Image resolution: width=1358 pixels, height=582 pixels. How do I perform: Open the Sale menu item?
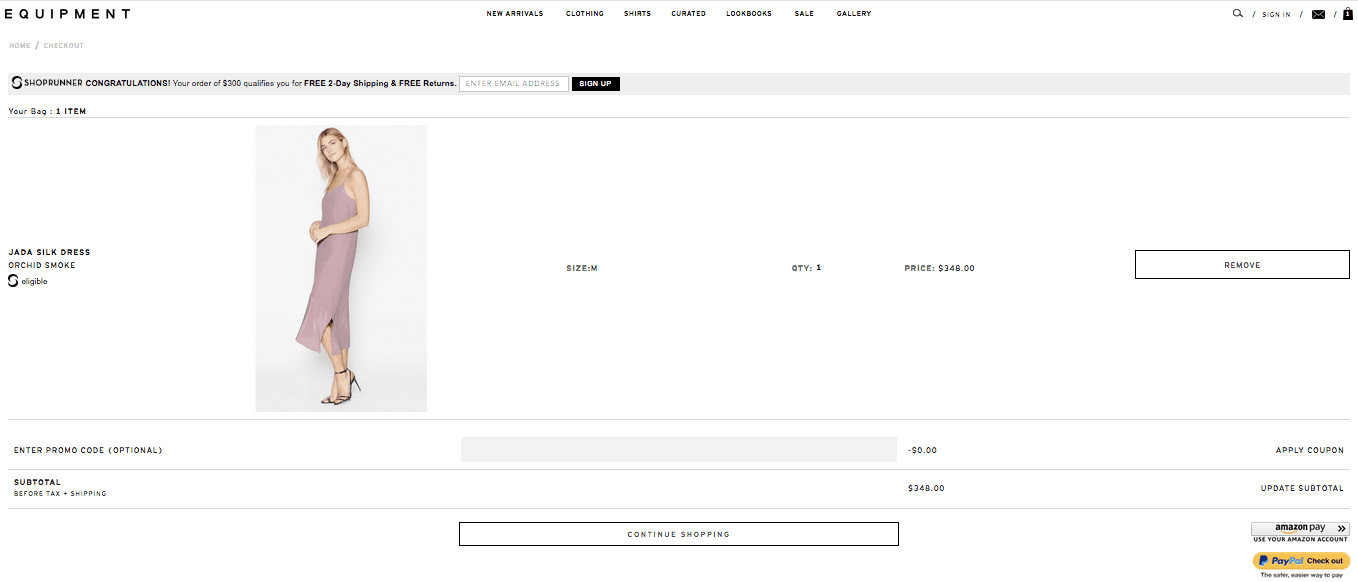coord(804,14)
